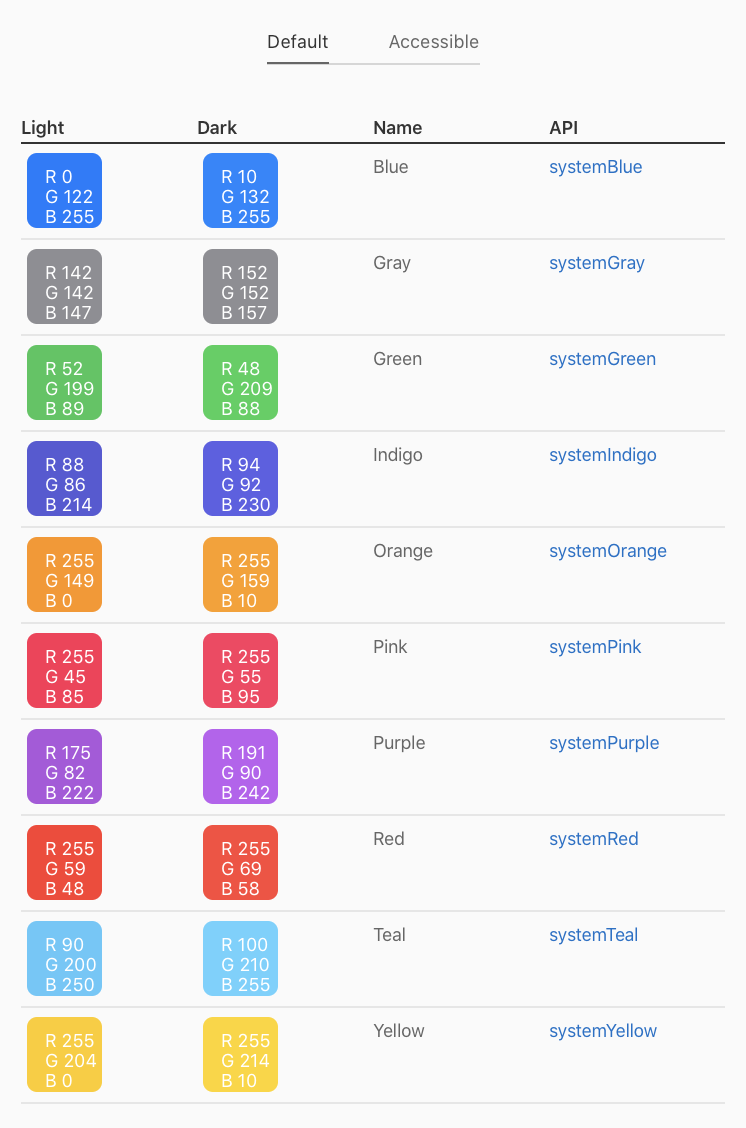This screenshot has height=1128, width=746.
Task: Select the Default tab
Action: coord(297,42)
